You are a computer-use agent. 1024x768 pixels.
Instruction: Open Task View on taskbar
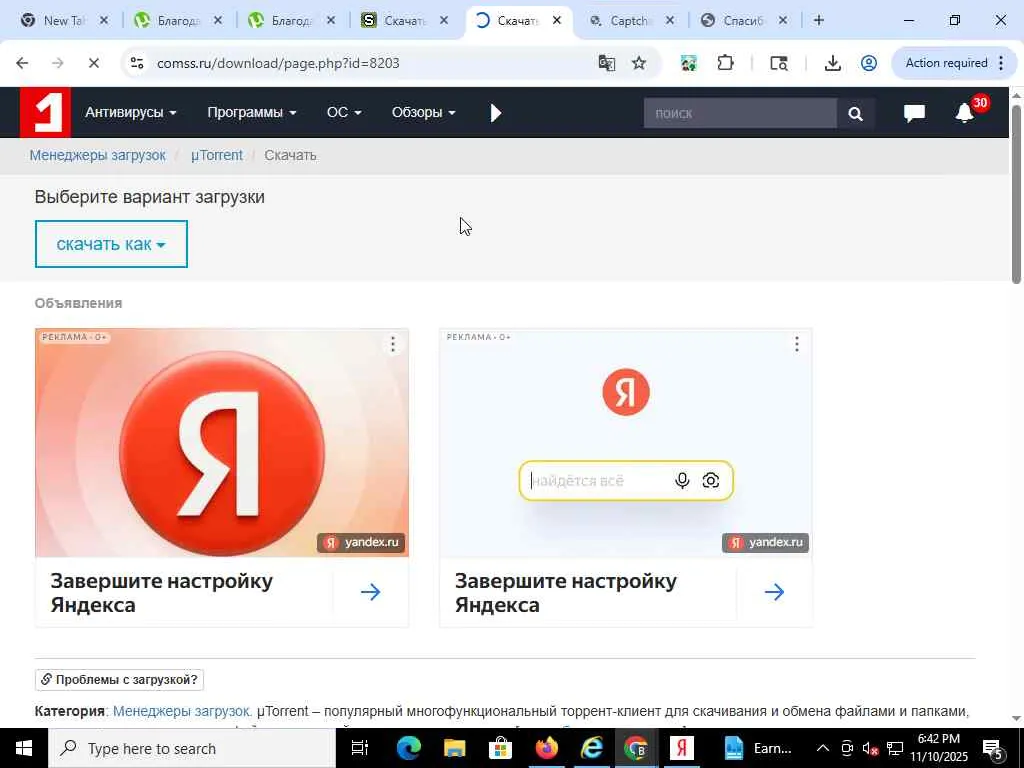[x=360, y=748]
